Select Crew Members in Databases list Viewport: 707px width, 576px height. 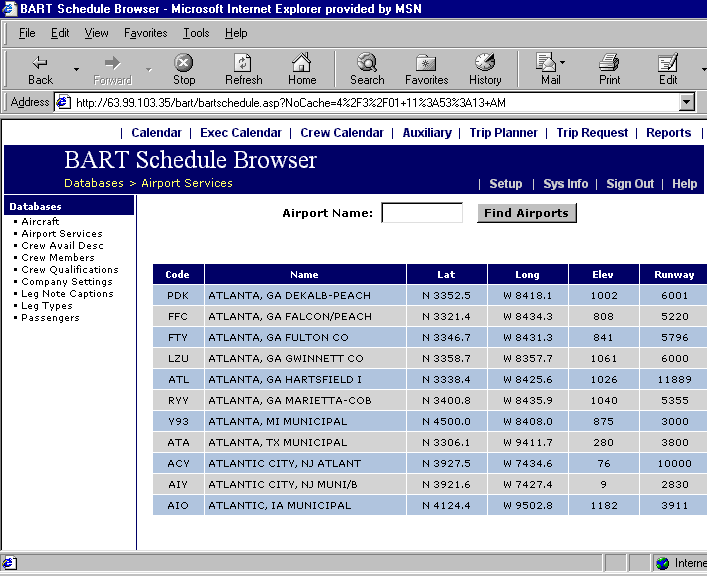(x=58, y=258)
